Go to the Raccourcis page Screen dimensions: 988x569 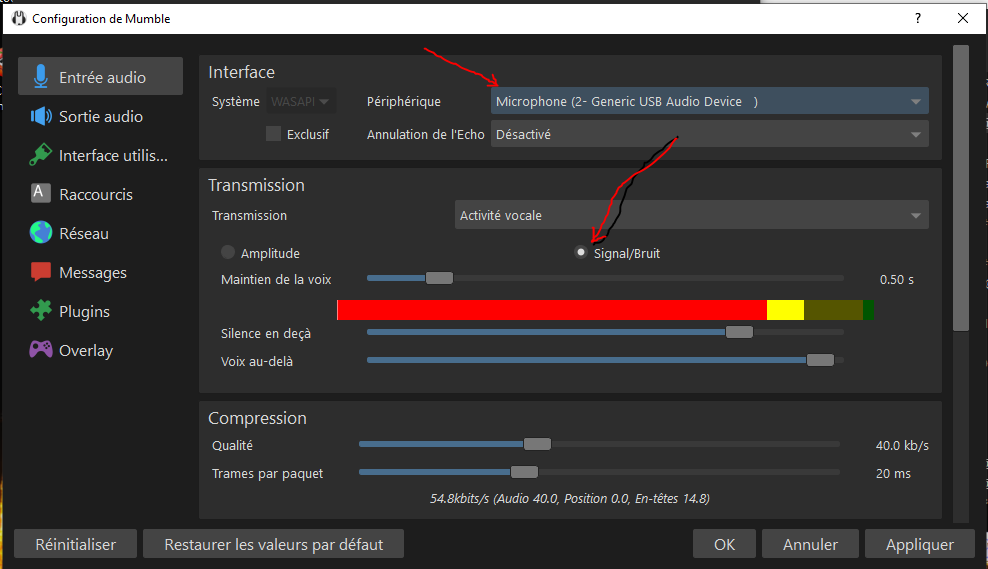click(100, 194)
